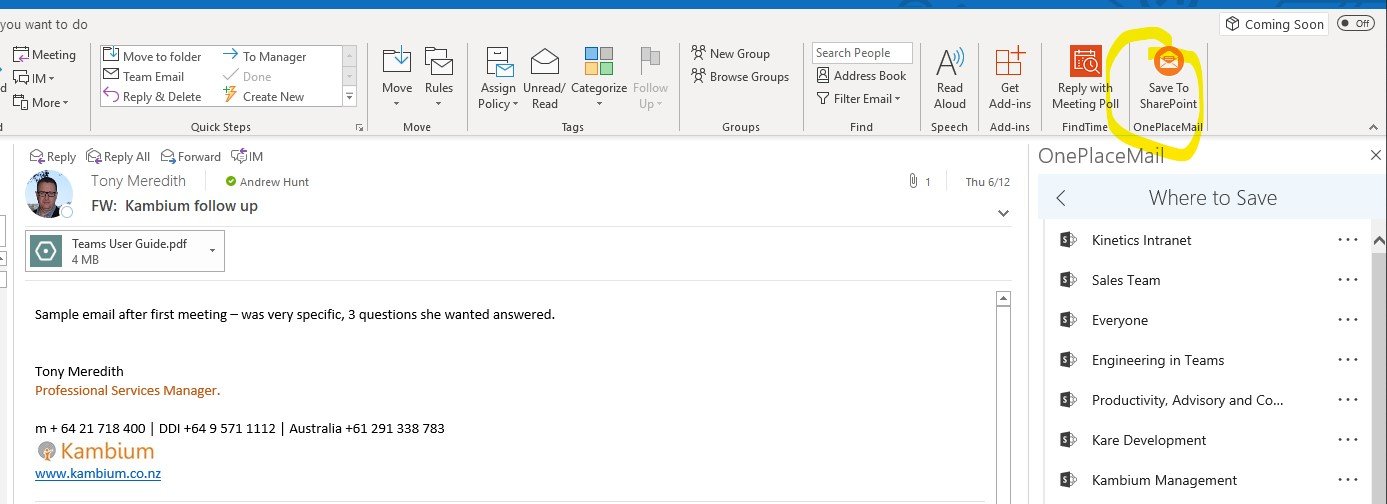Expand the message header chevron
This screenshot has width=1387, height=504.
(x=1003, y=213)
